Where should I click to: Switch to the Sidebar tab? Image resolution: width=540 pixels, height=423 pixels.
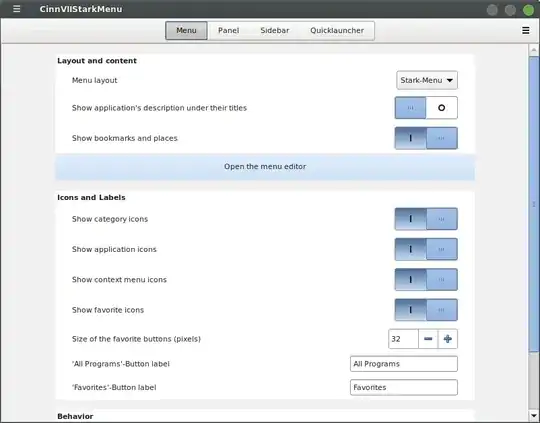tap(274, 31)
